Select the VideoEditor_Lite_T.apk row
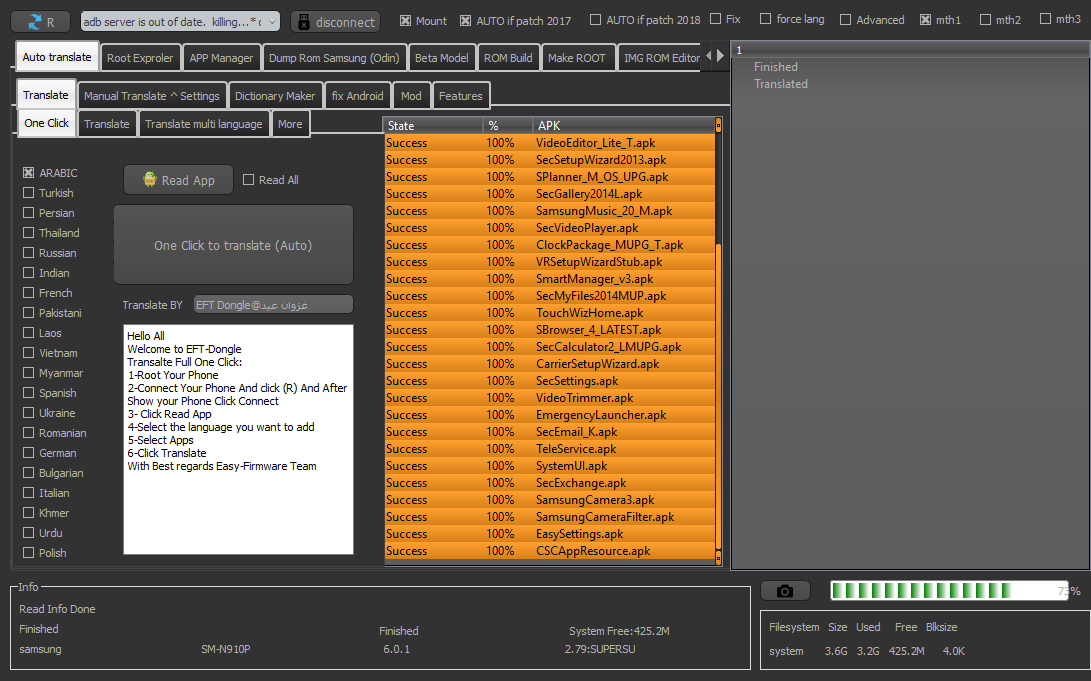 tap(550, 143)
